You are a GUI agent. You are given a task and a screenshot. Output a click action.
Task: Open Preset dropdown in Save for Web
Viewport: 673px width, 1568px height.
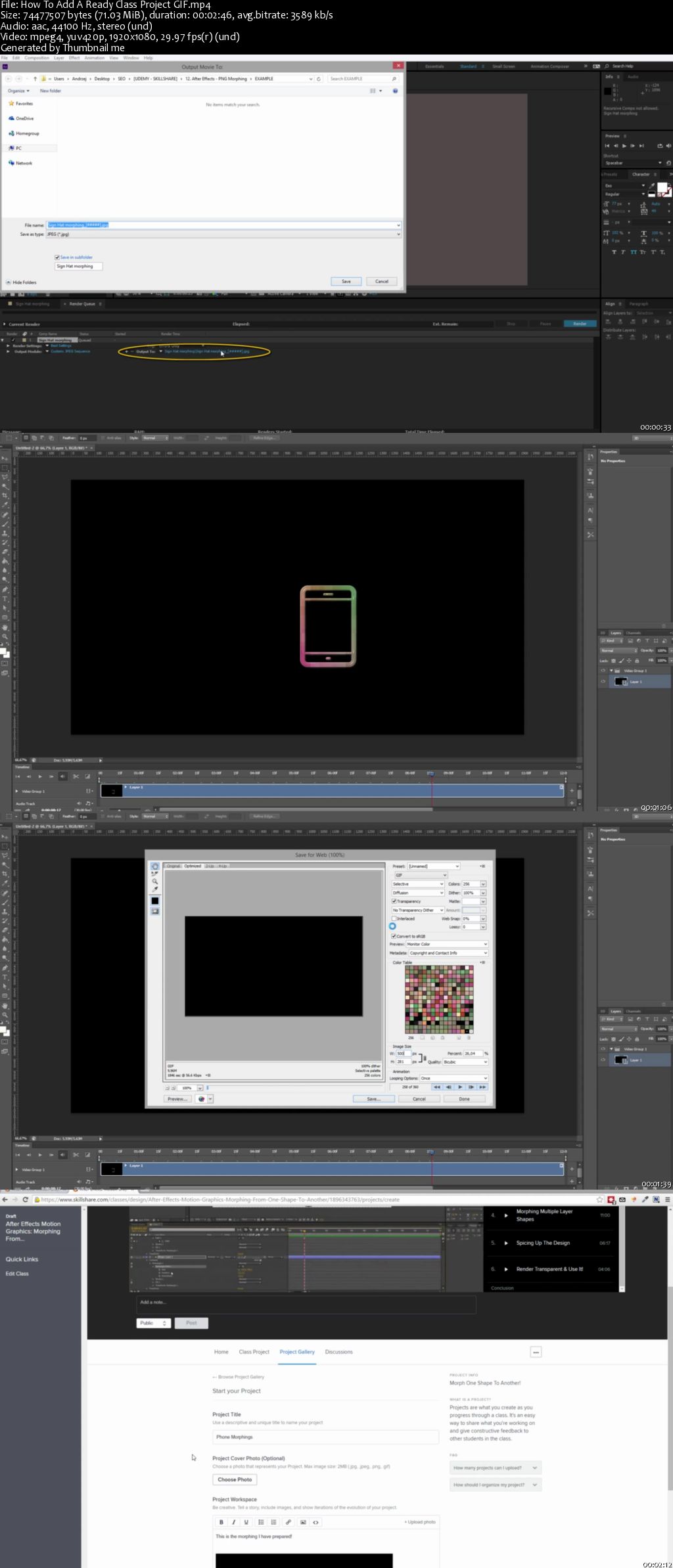[434, 866]
